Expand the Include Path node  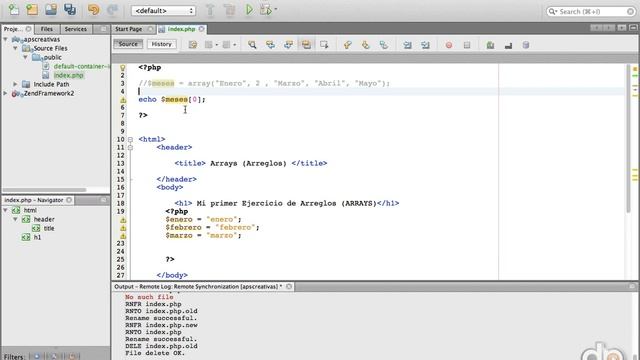point(16,84)
